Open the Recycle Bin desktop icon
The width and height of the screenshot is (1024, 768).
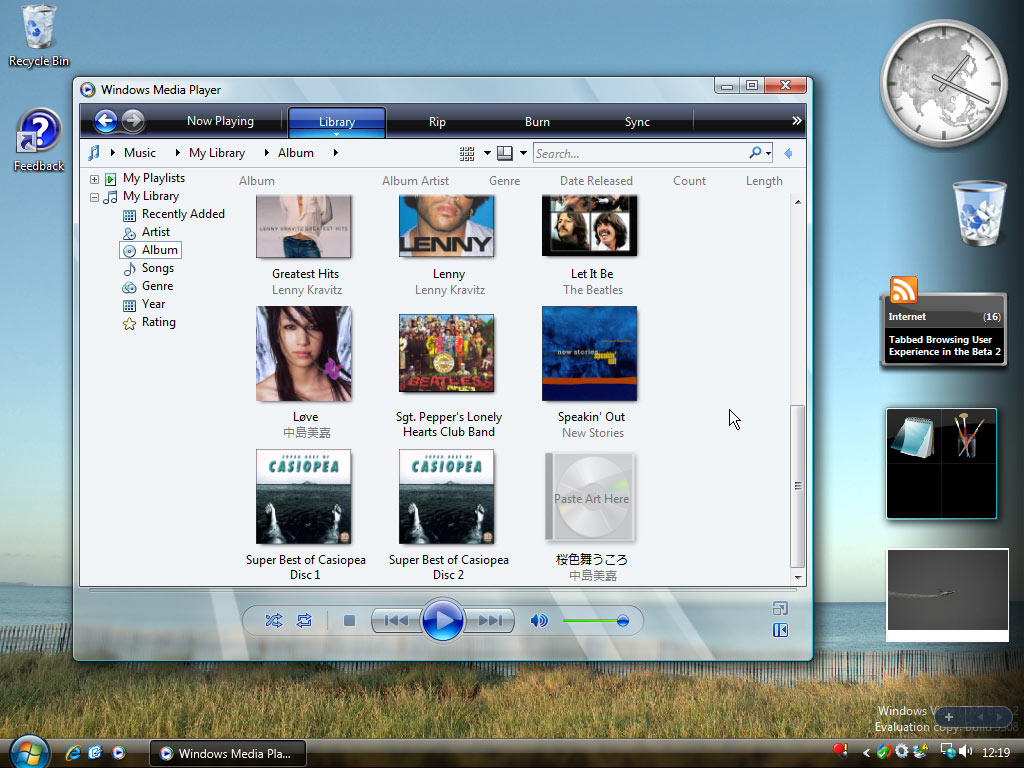pos(39,36)
